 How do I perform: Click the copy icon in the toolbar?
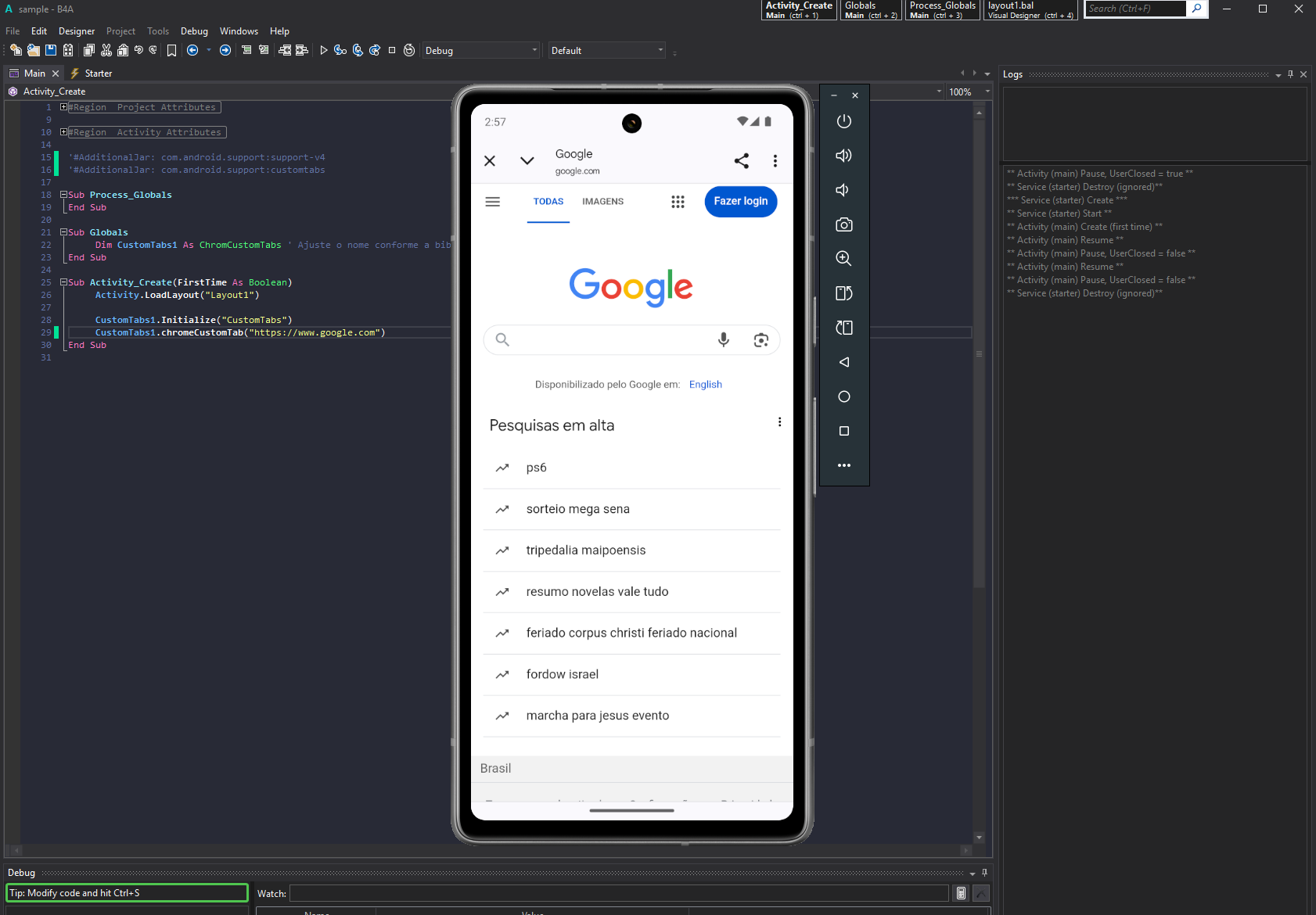(x=88, y=50)
